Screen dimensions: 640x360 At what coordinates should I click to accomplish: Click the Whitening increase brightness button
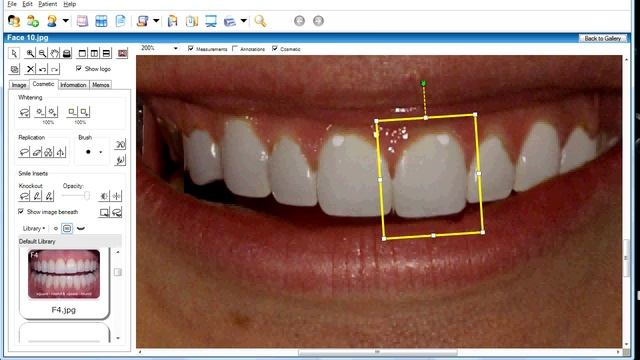point(53,112)
